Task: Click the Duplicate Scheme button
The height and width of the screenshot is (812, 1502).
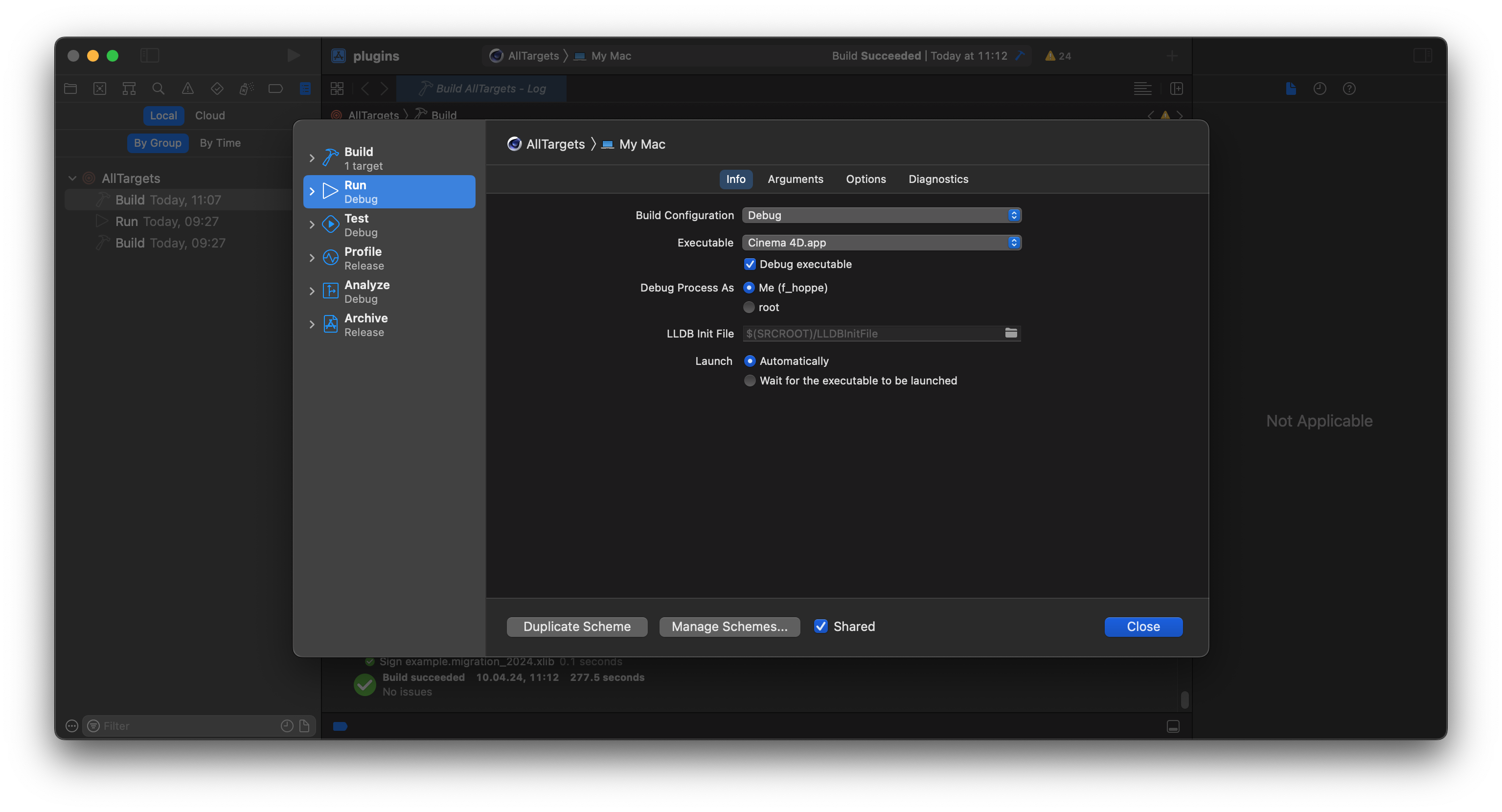Action: (x=577, y=627)
